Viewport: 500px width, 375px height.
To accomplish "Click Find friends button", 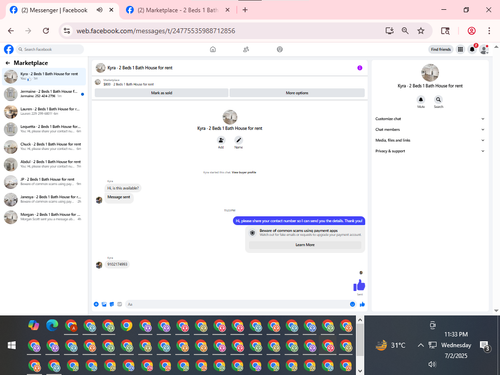I will [441, 49].
